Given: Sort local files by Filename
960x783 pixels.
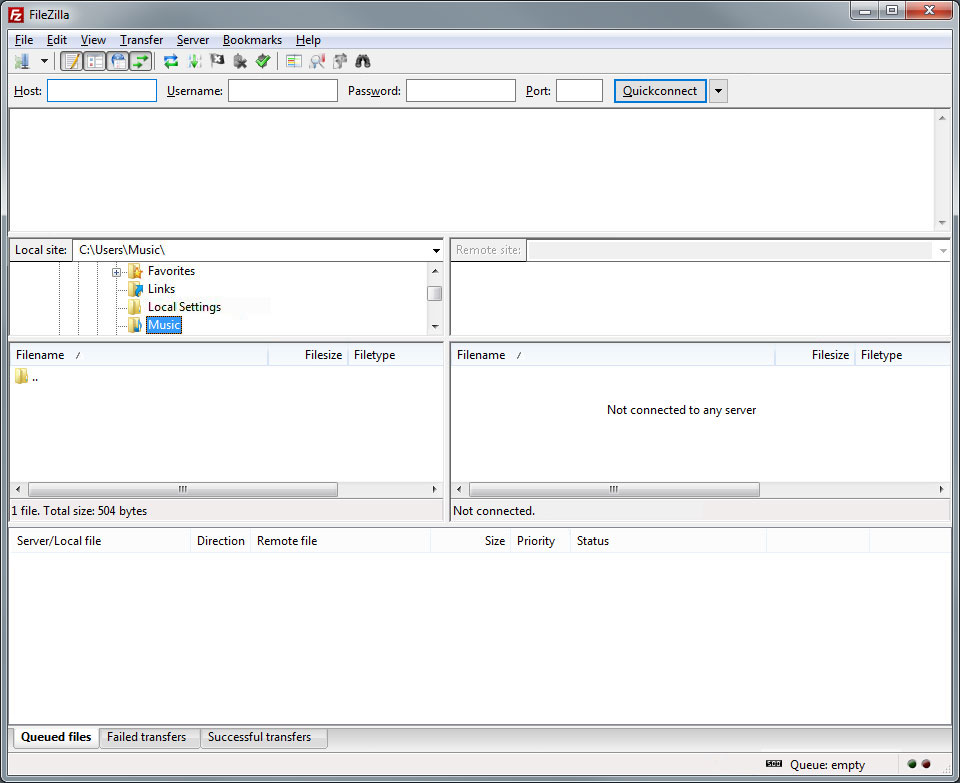Looking at the screenshot, I should (x=139, y=355).
